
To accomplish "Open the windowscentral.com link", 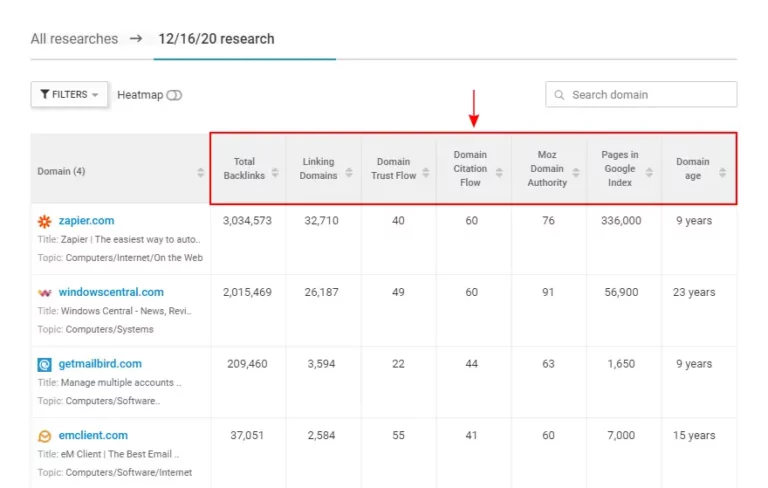I will point(111,292).
